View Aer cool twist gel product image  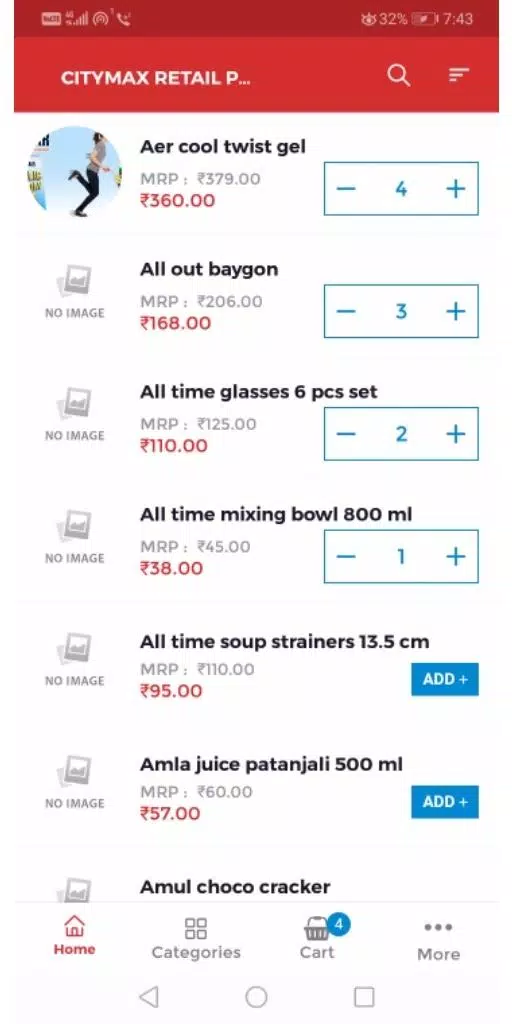tap(74, 171)
